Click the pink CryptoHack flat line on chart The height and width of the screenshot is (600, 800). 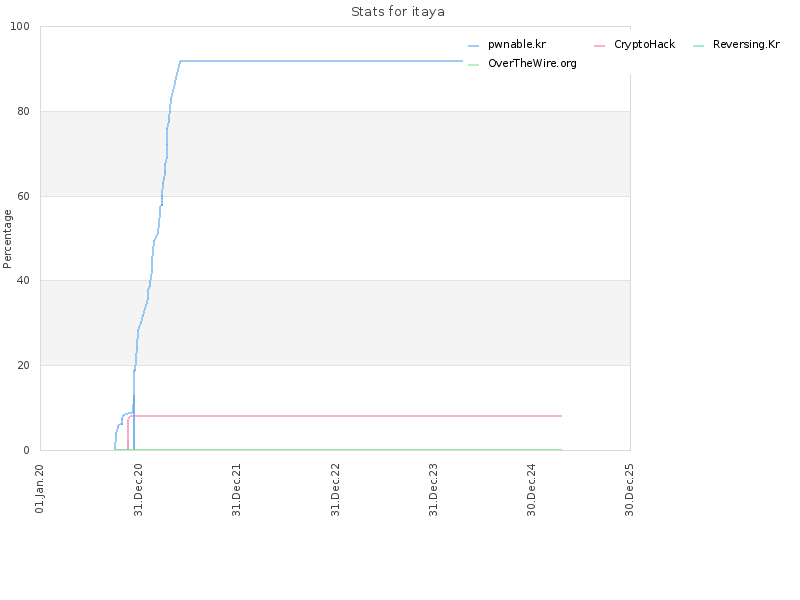tap(347, 416)
